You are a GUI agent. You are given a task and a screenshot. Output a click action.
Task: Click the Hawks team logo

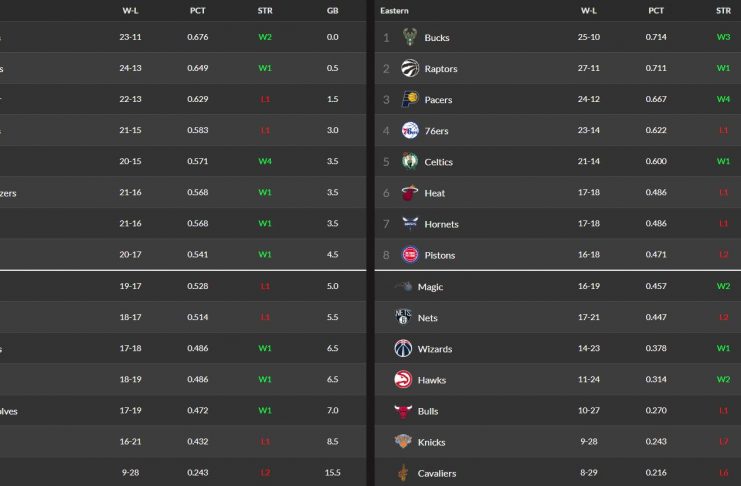pos(403,380)
